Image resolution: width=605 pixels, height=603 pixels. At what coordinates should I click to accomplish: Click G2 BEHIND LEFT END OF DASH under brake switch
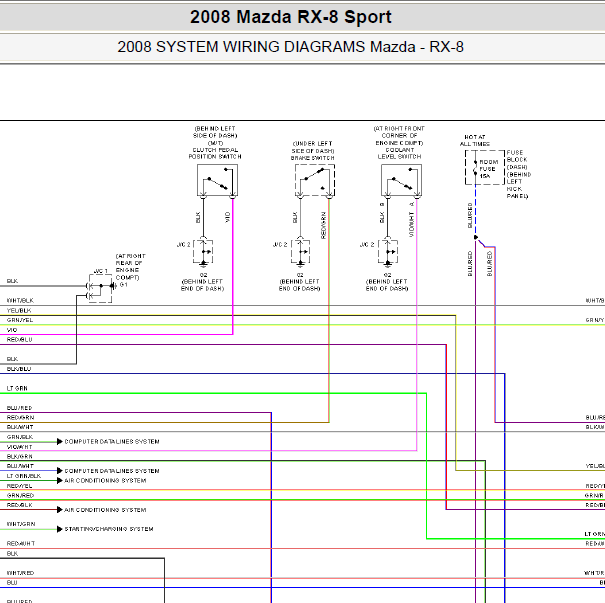tap(300, 282)
